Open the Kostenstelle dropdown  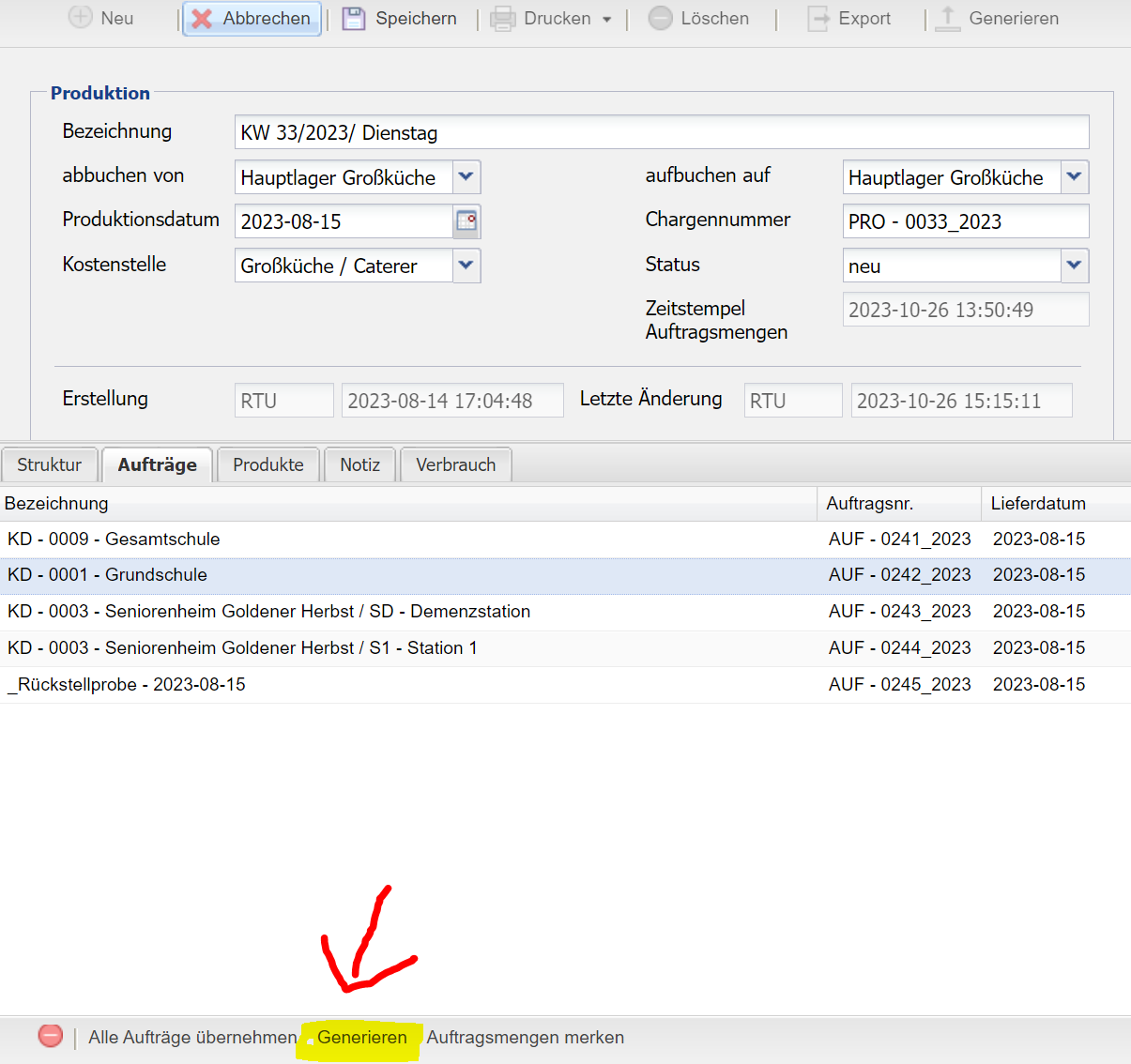466,266
